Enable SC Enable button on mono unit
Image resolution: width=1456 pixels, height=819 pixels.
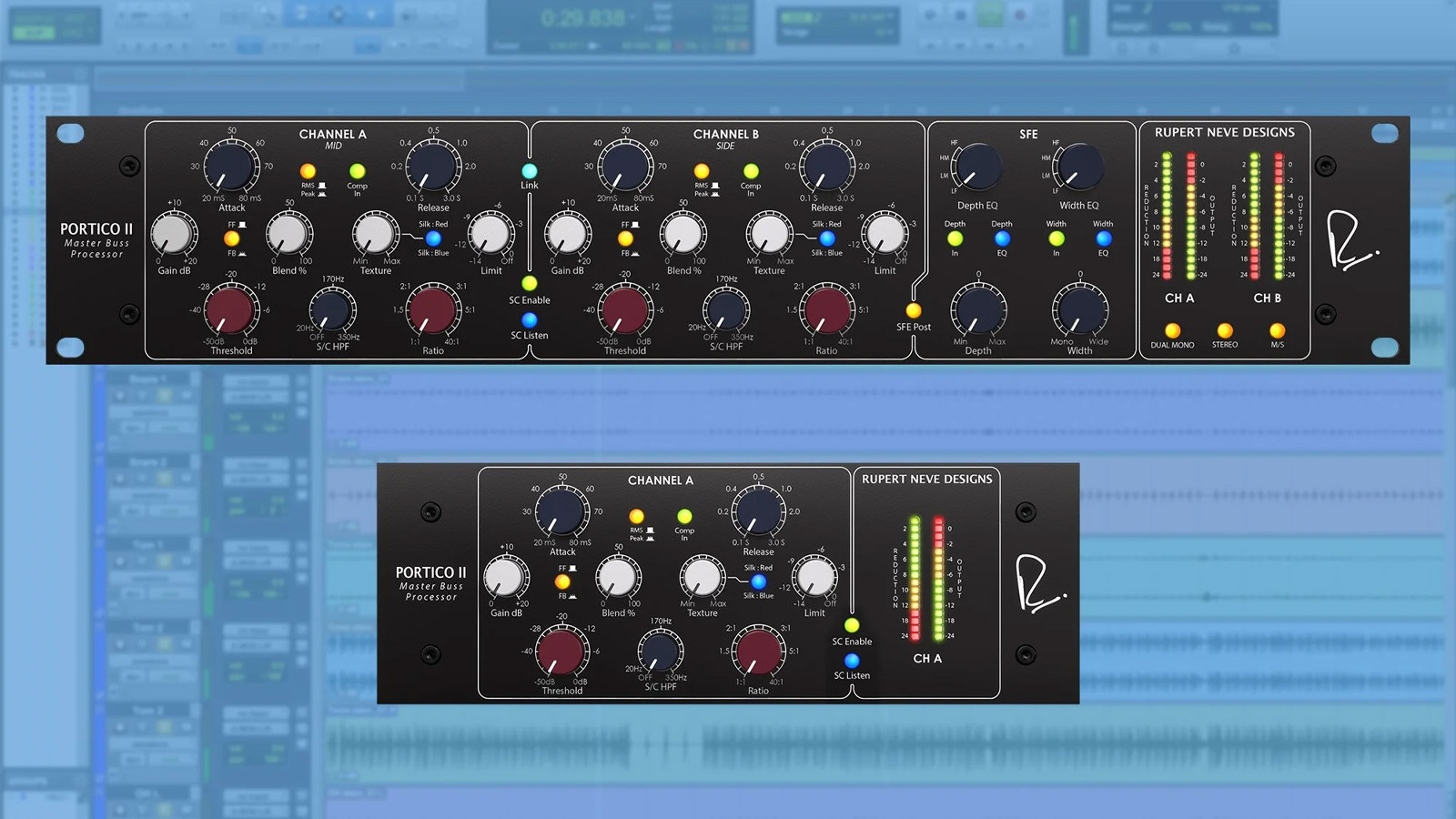click(852, 625)
